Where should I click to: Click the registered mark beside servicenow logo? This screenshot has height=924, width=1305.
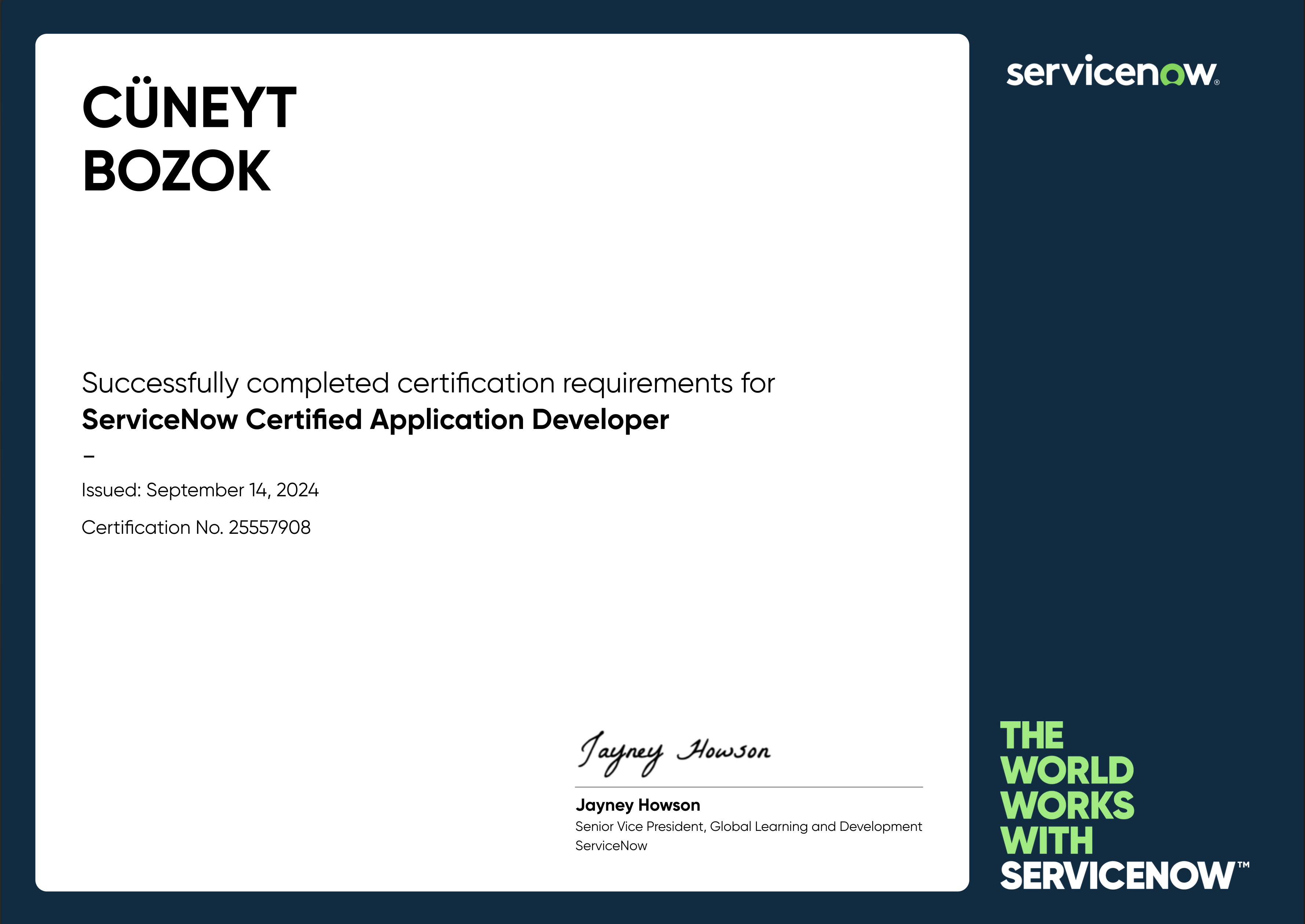[x=1217, y=82]
